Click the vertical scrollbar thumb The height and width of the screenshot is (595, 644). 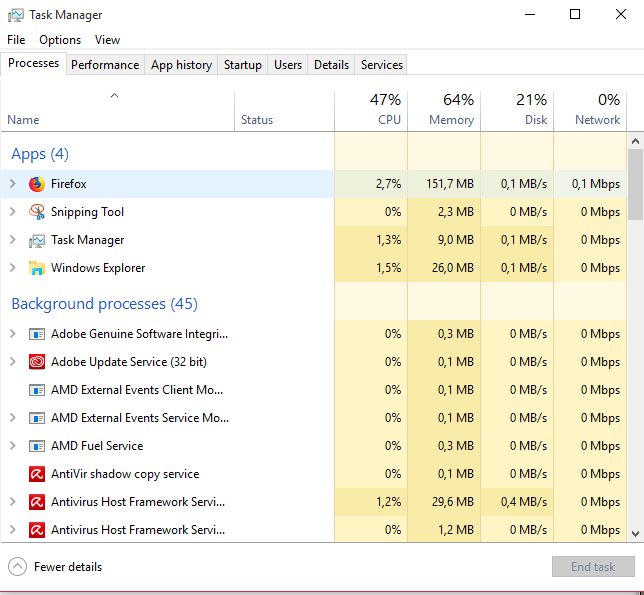(x=635, y=185)
